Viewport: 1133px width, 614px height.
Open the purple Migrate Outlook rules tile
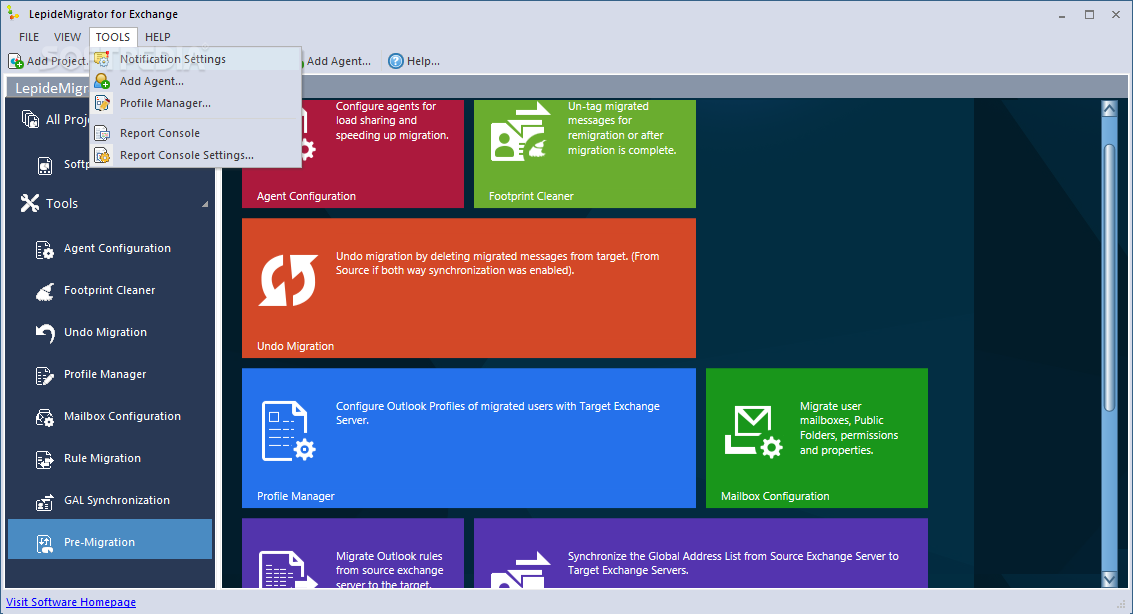pyautogui.click(x=353, y=553)
